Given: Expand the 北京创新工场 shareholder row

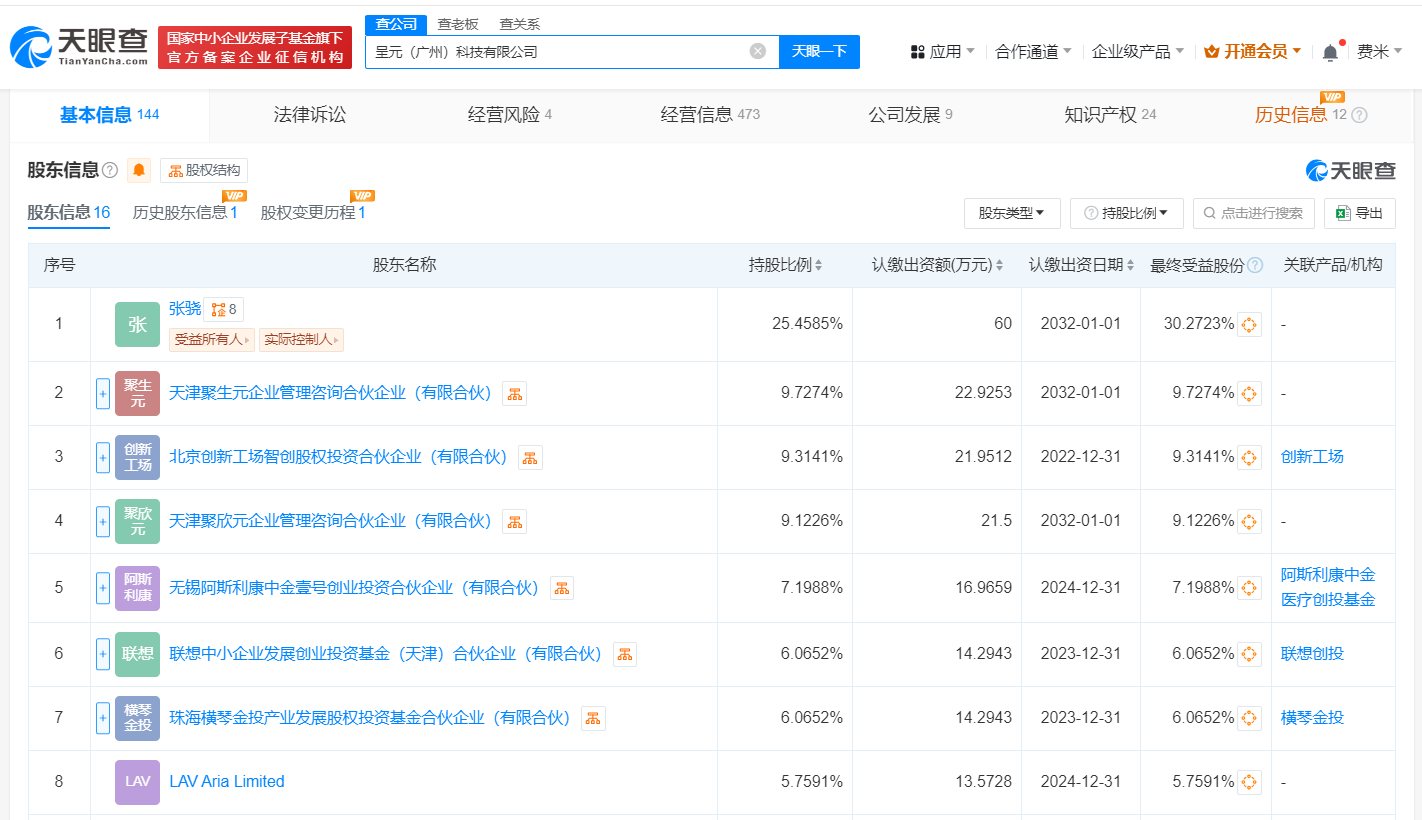Looking at the screenshot, I should (102, 457).
